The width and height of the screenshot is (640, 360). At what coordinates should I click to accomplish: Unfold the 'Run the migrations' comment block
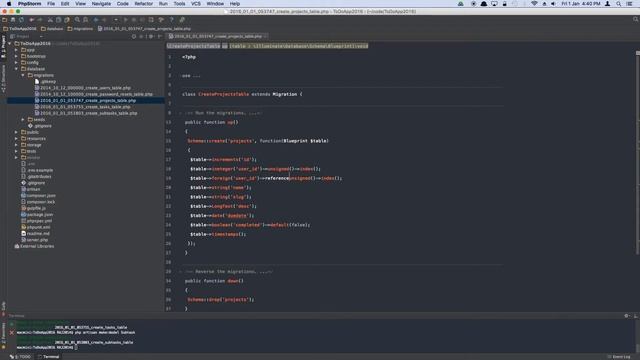[x=180, y=113]
